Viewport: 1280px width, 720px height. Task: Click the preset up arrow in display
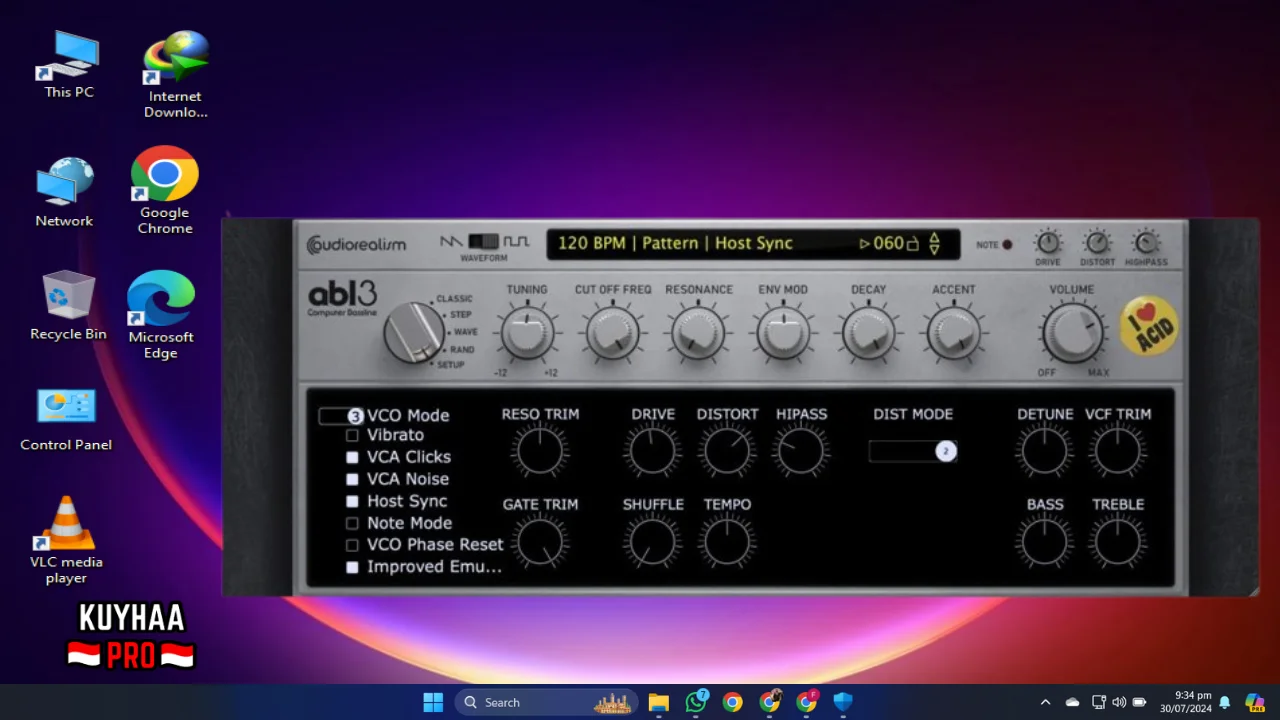[935, 237]
